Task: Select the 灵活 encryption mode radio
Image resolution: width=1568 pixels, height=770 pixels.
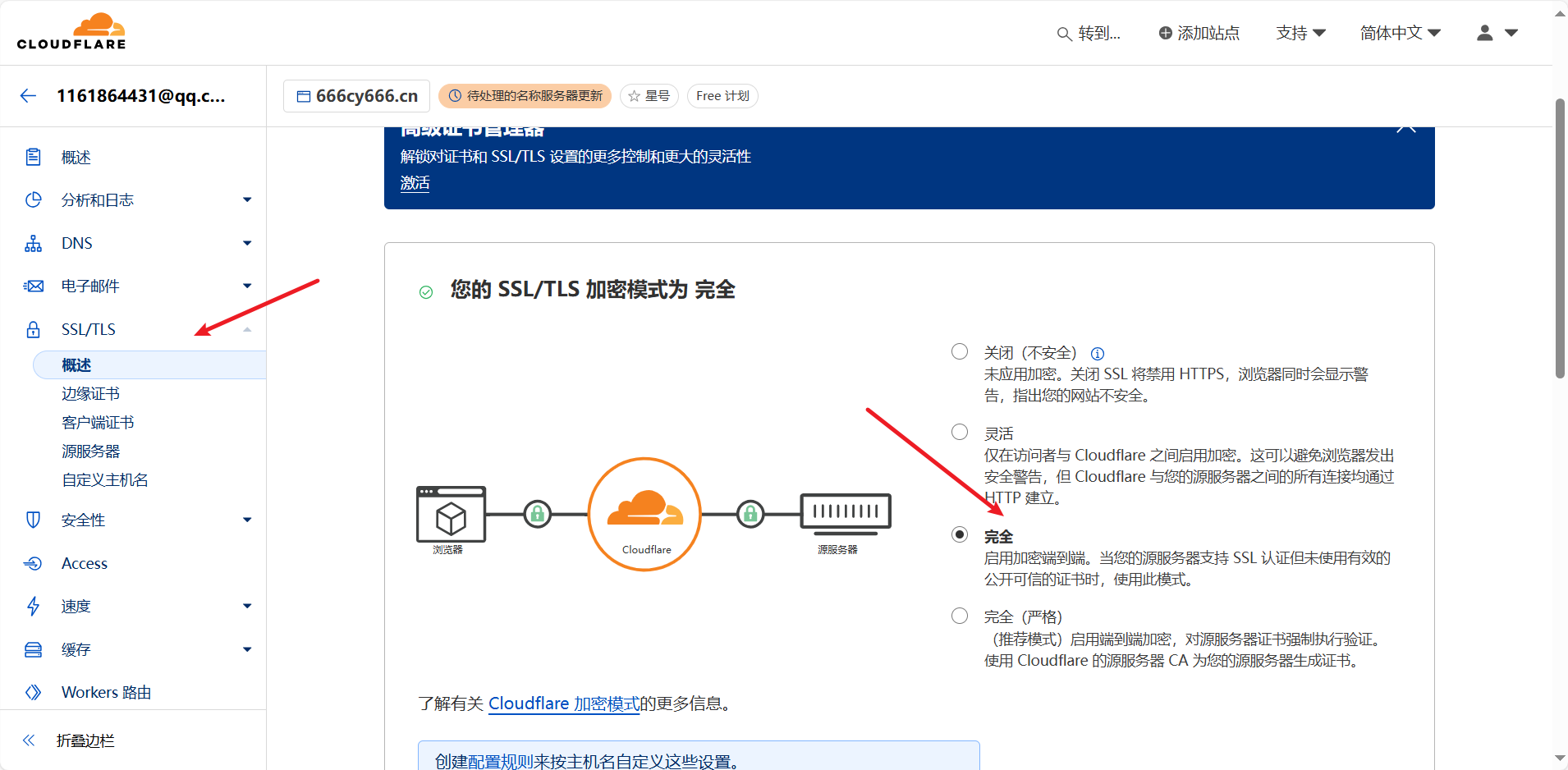Action: (959, 432)
